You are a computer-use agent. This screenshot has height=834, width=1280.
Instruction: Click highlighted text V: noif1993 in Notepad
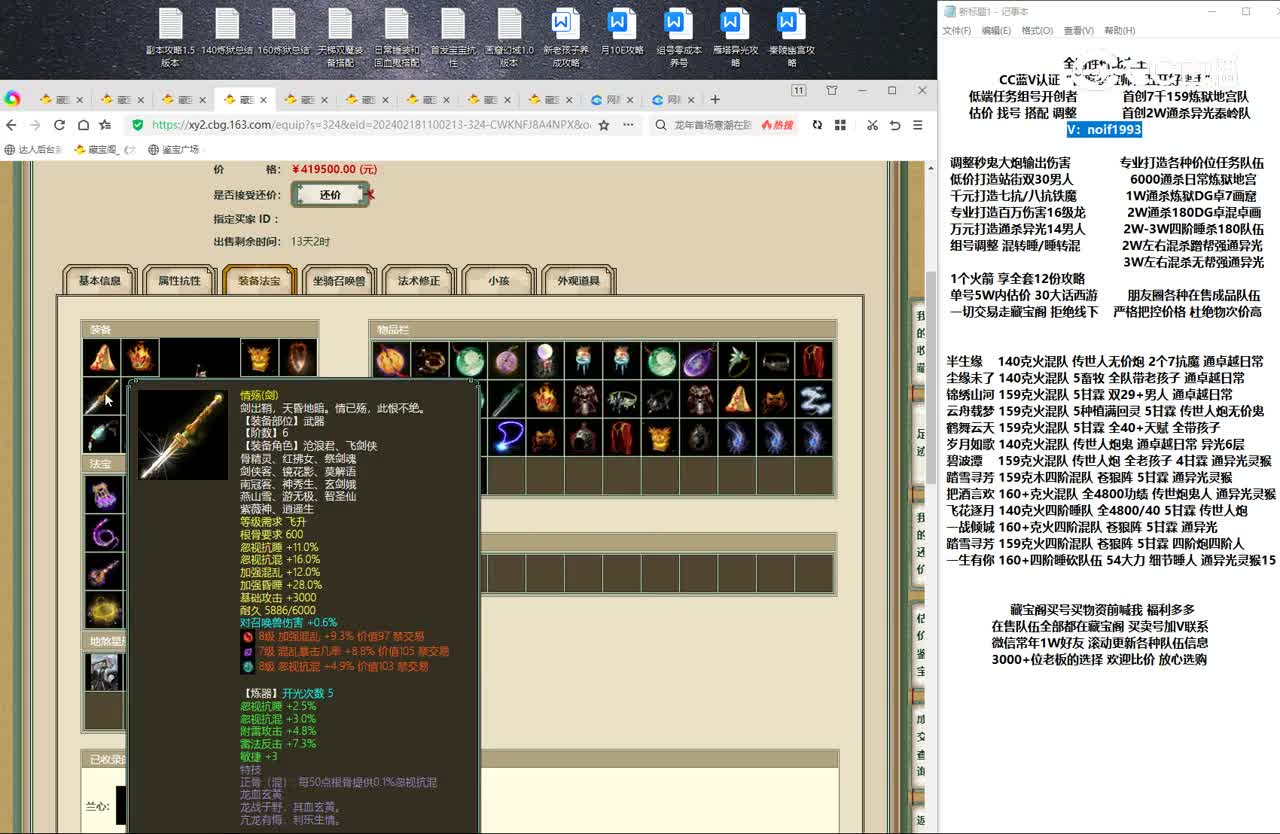(1104, 130)
